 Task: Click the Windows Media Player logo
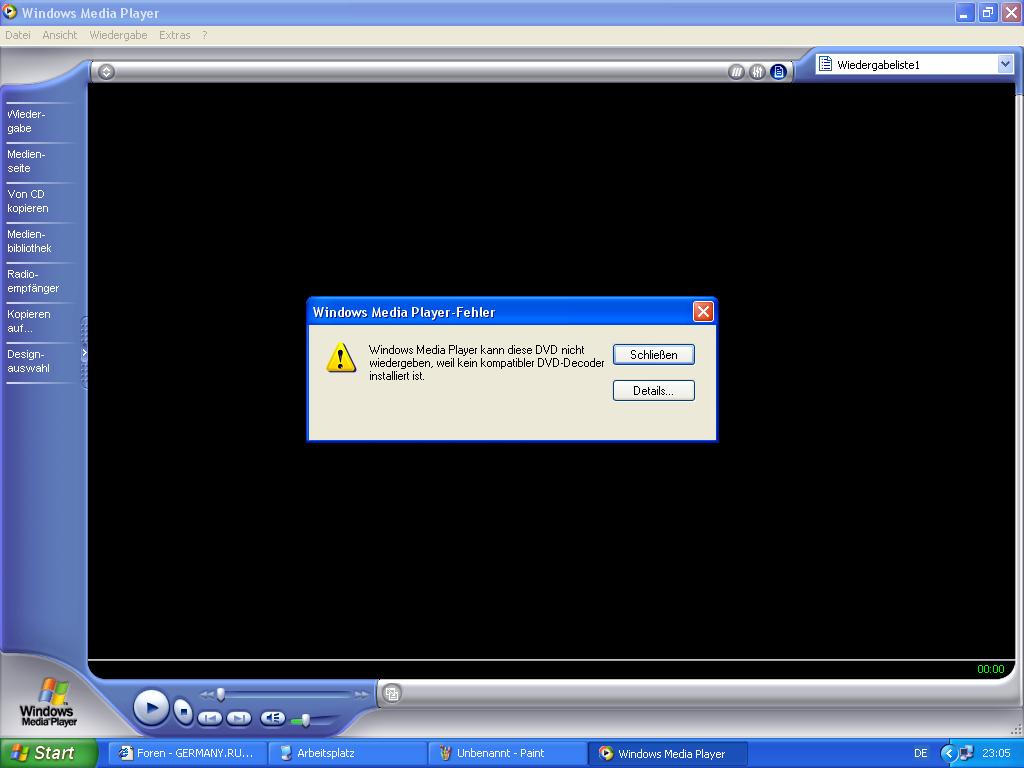click(x=48, y=703)
